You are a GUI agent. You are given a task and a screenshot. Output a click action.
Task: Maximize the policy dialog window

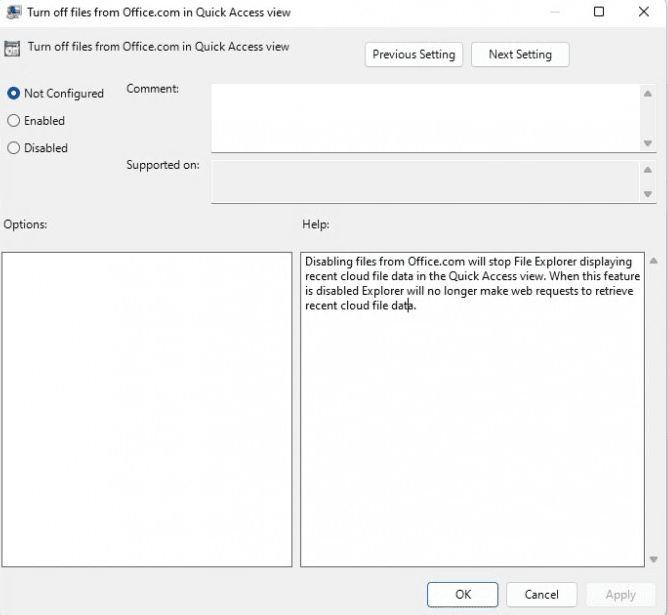pyautogui.click(x=599, y=11)
